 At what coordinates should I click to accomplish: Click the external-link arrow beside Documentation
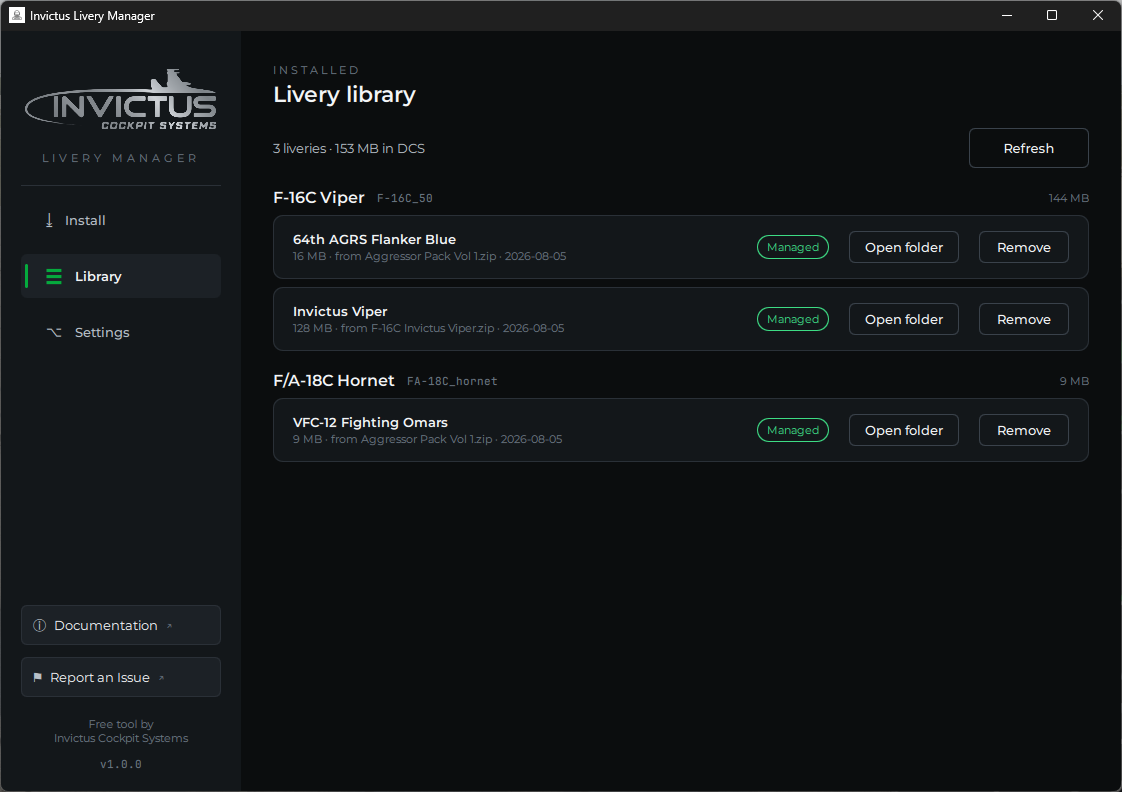[x=170, y=625]
